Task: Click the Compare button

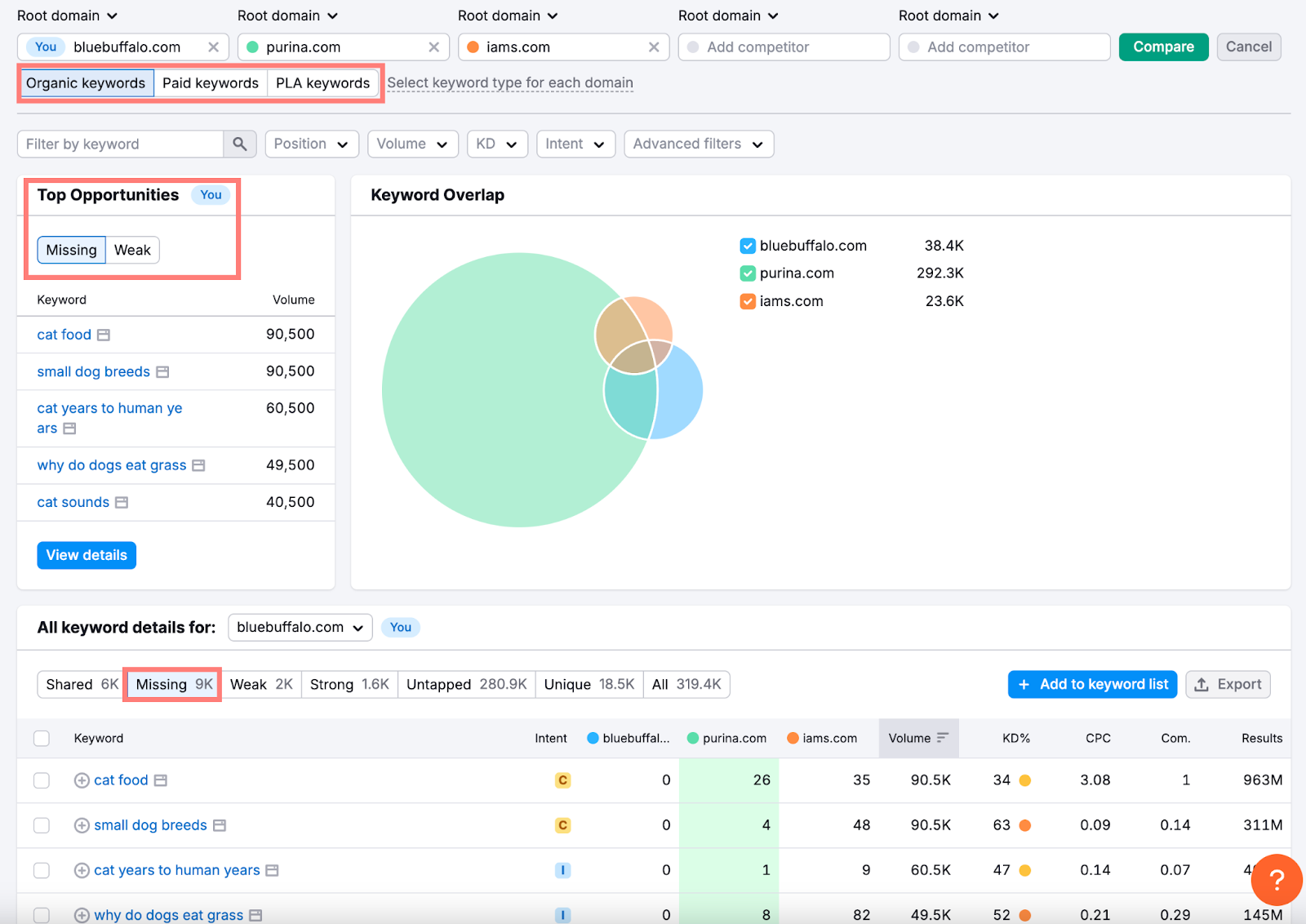Action: coord(1163,47)
